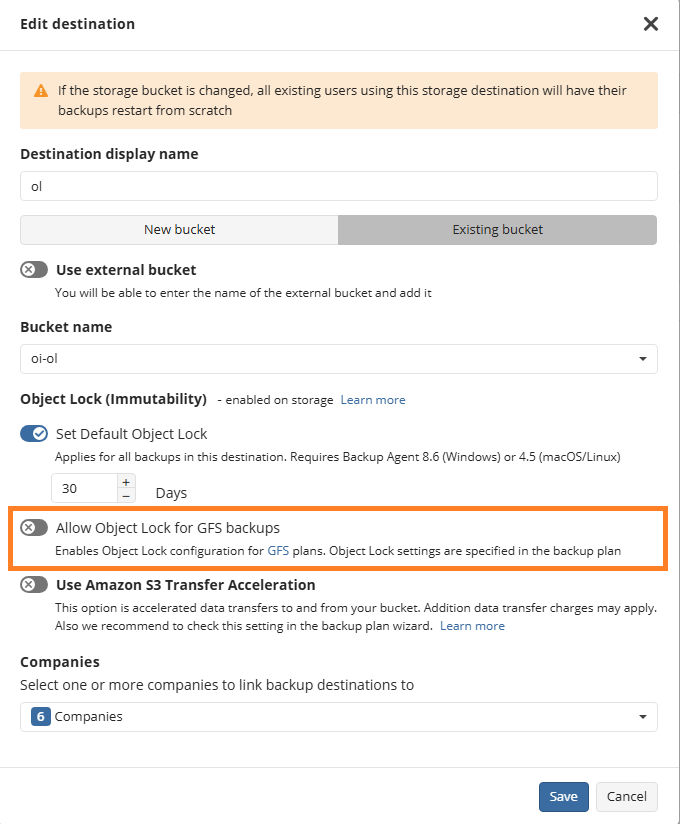Decrease days with the minus stepper
The height and width of the screenshot is (824, 680).
[x=126, y=495]
